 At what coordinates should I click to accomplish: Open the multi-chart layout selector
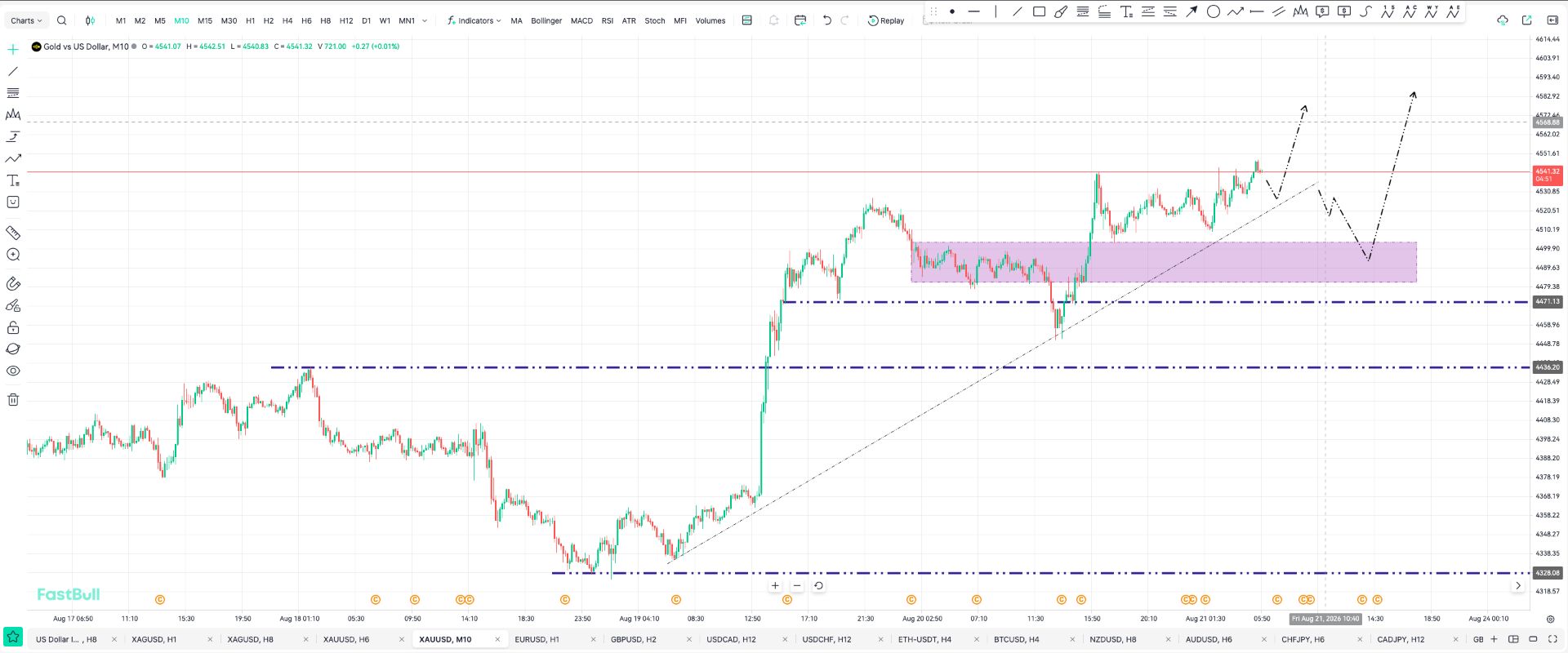pos(1513,639)
